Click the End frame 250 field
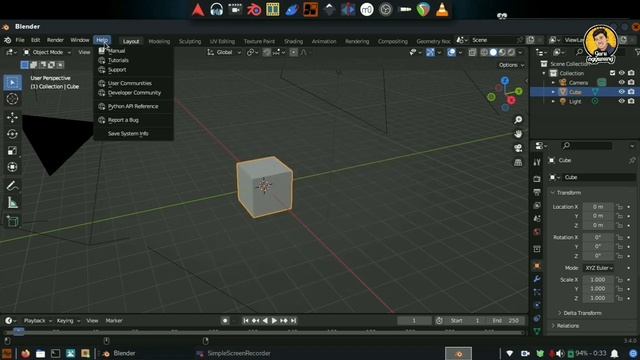 [505, 321]
